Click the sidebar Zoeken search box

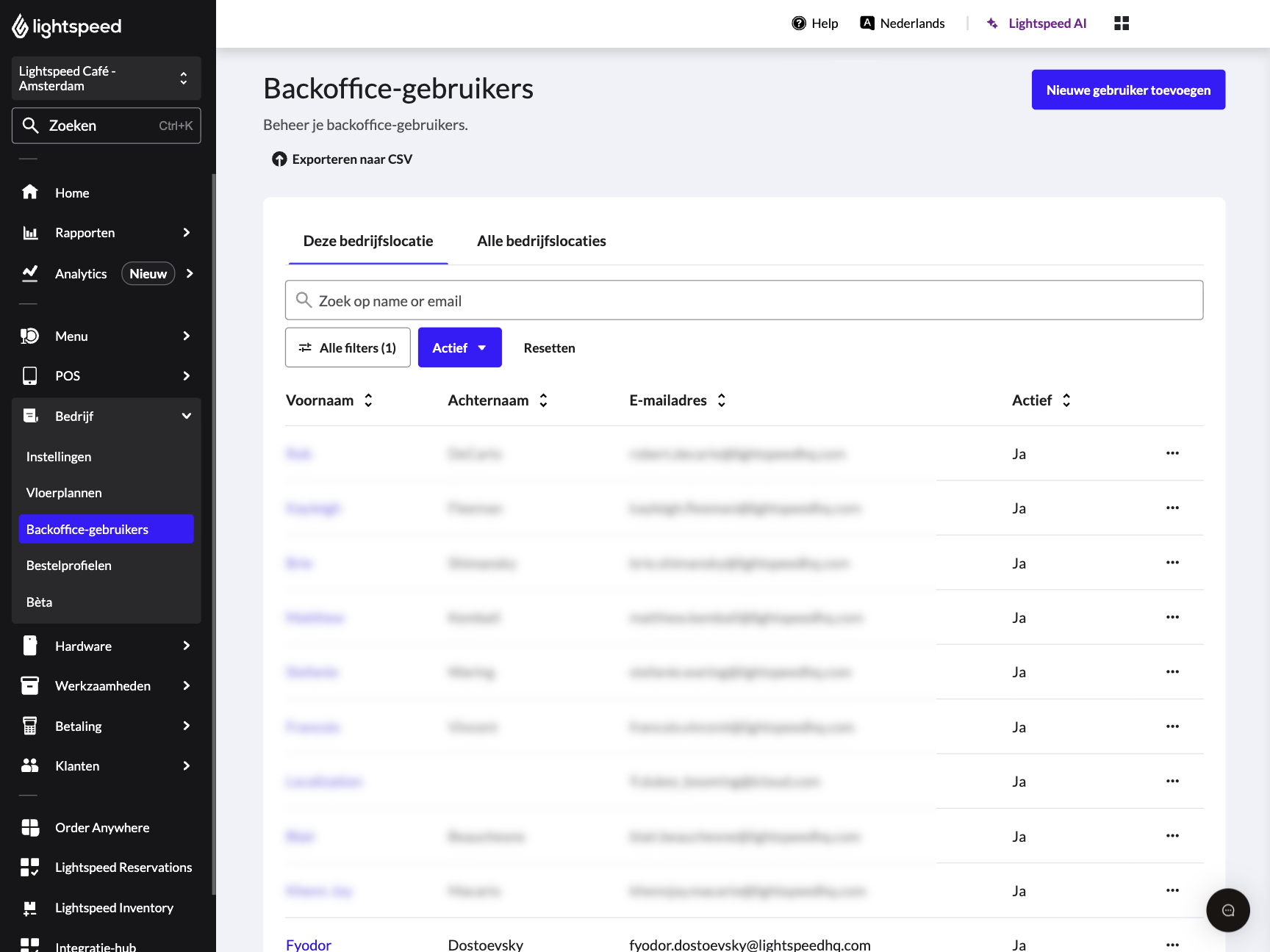[106, 126]
